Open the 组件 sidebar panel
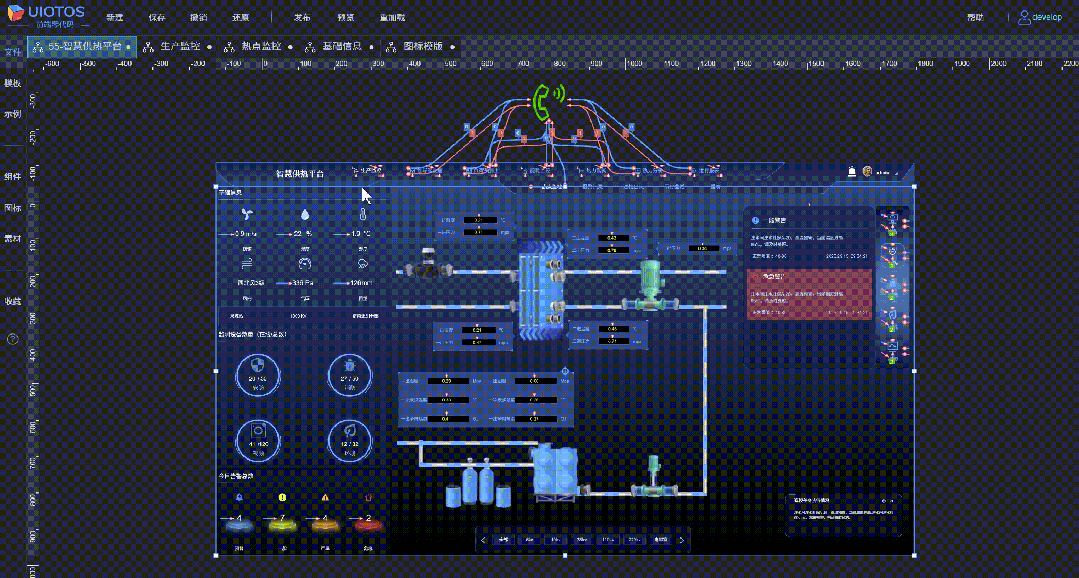 click(x=12, y=176)
